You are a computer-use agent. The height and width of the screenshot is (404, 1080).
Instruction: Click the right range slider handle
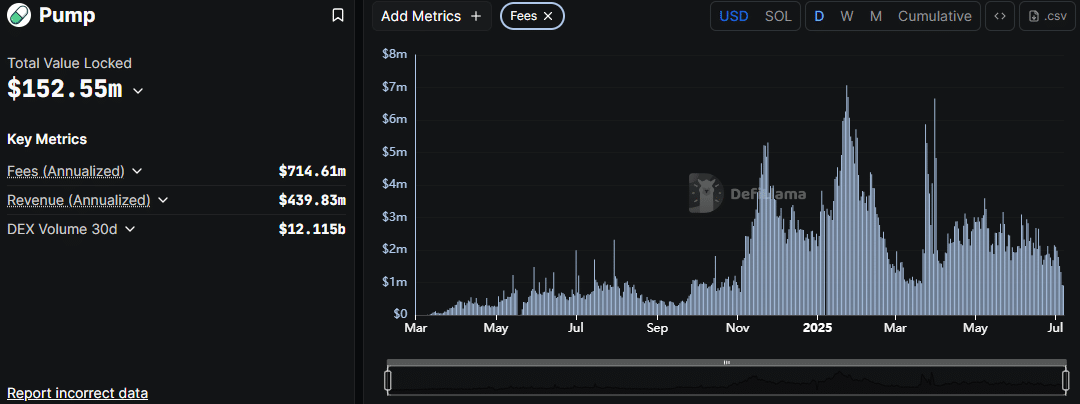(x=1066, y=380)
